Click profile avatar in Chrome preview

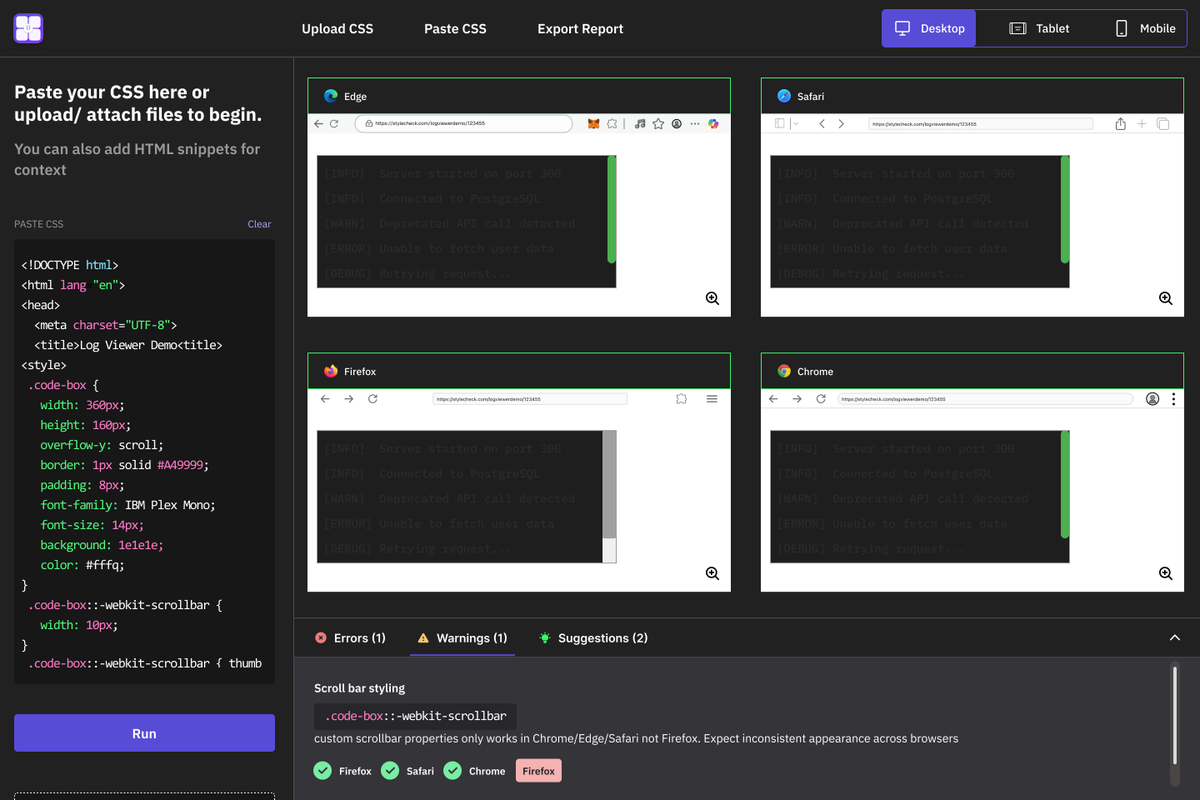click(1152, 399)
